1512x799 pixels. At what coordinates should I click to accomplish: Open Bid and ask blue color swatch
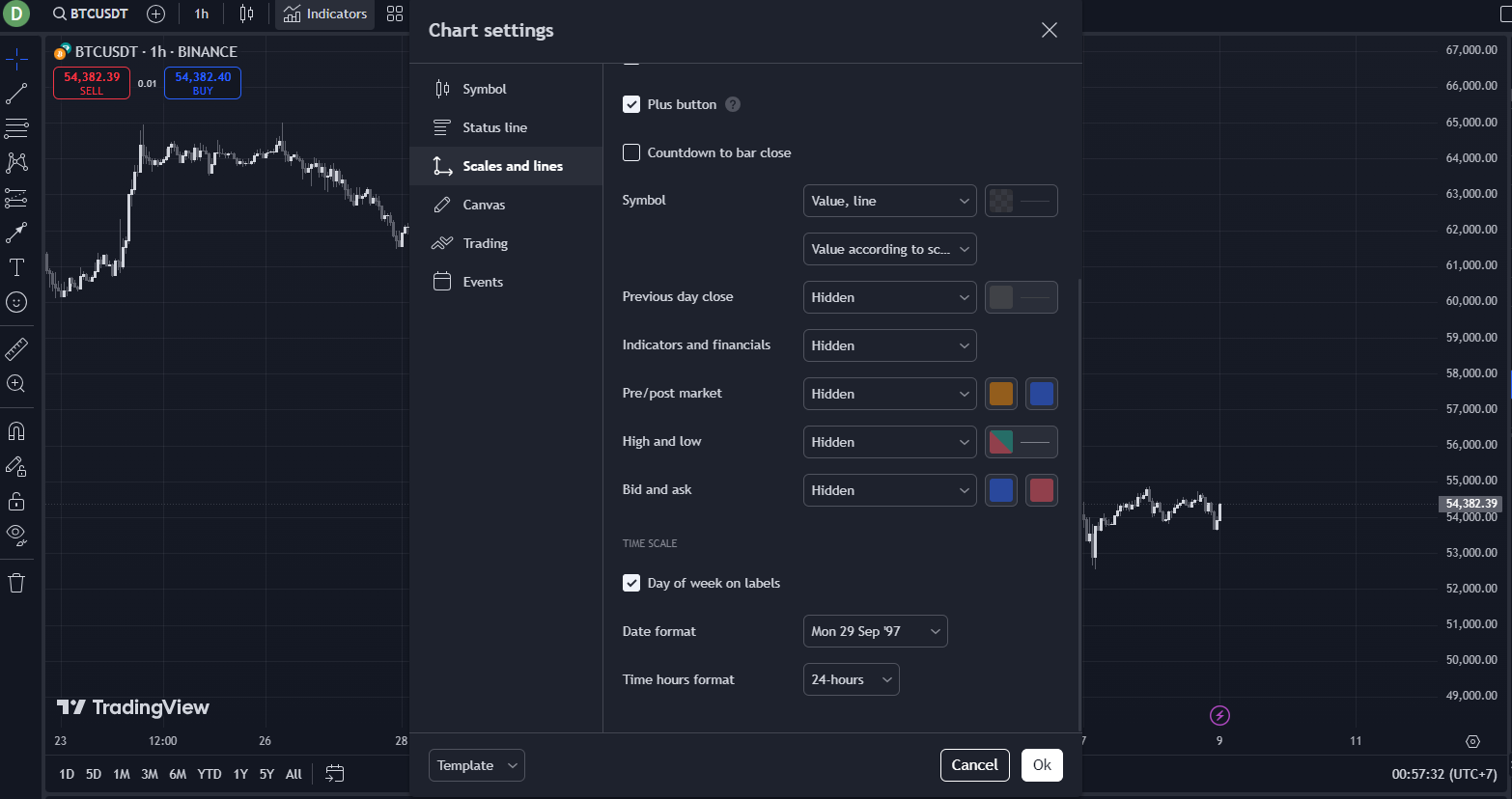point(1001,490)
